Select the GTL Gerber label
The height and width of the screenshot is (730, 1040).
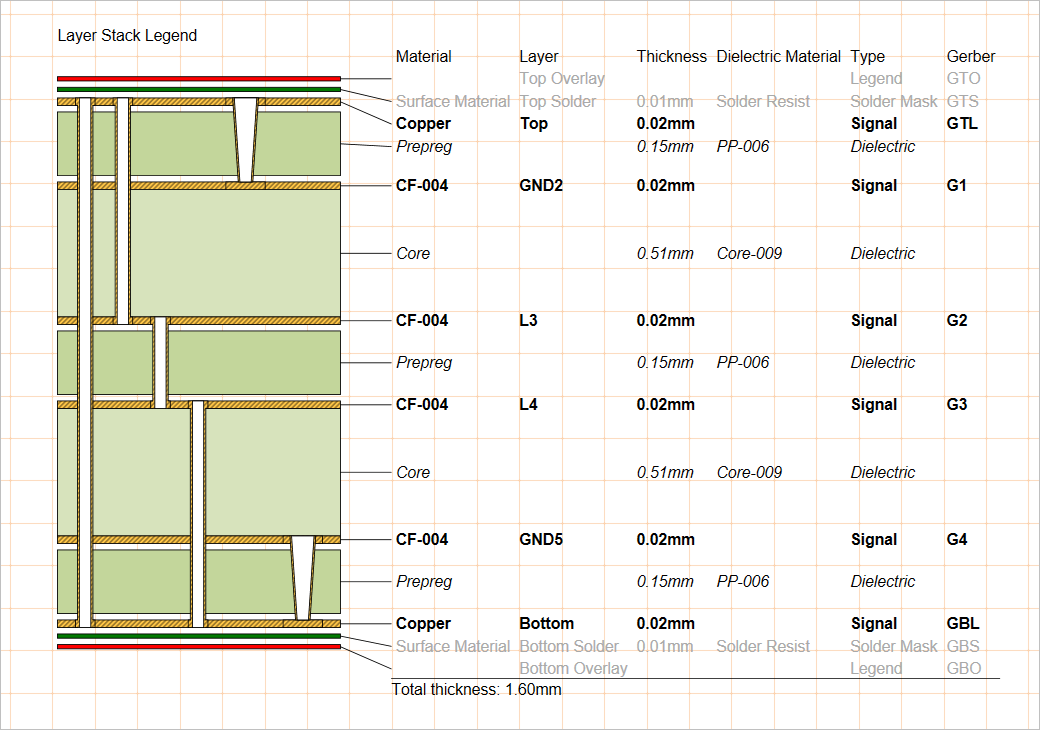click(961, 123)
